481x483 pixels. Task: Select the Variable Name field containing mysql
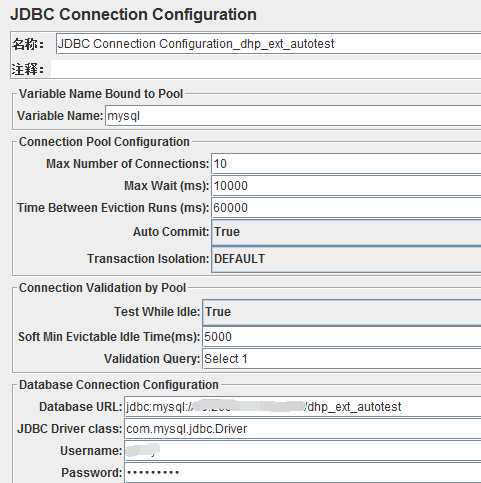pyautogui.click(x=293, y=116)
